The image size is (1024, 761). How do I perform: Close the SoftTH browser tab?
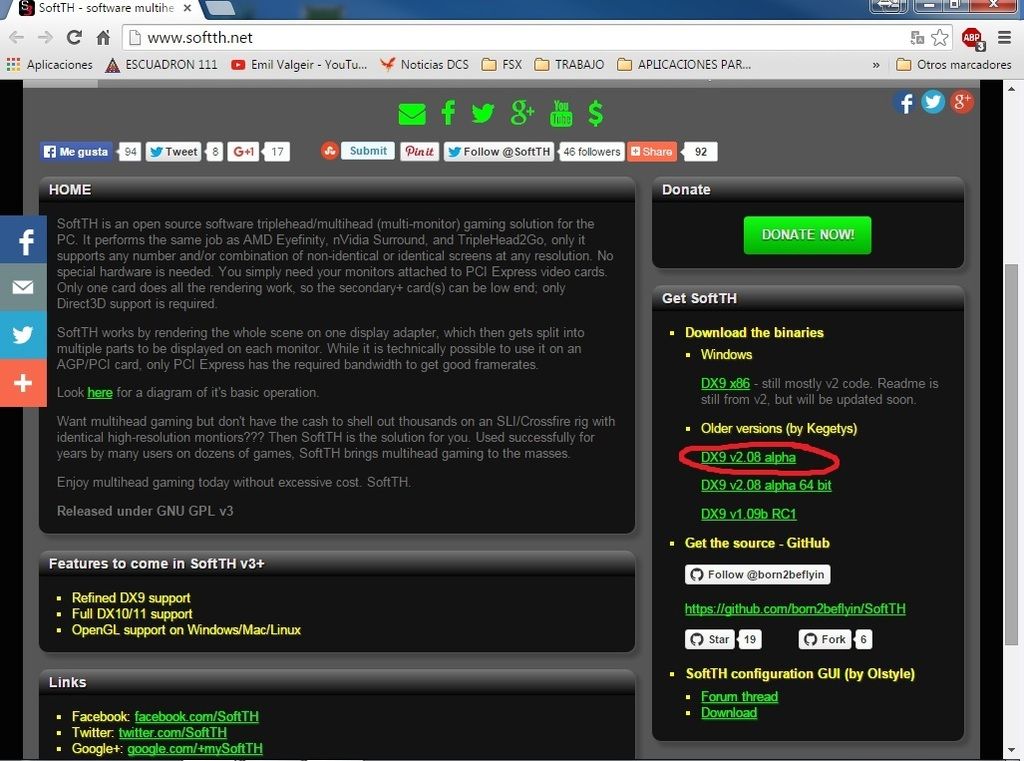tap(187, 8)
